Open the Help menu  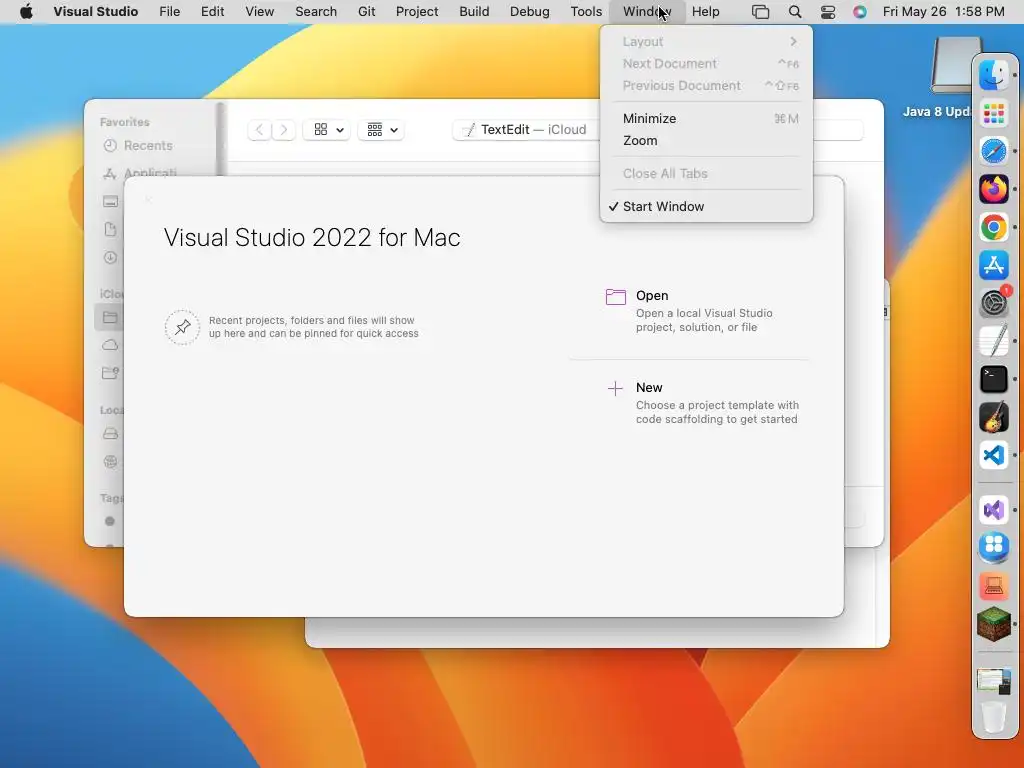(x=705, y=12)
